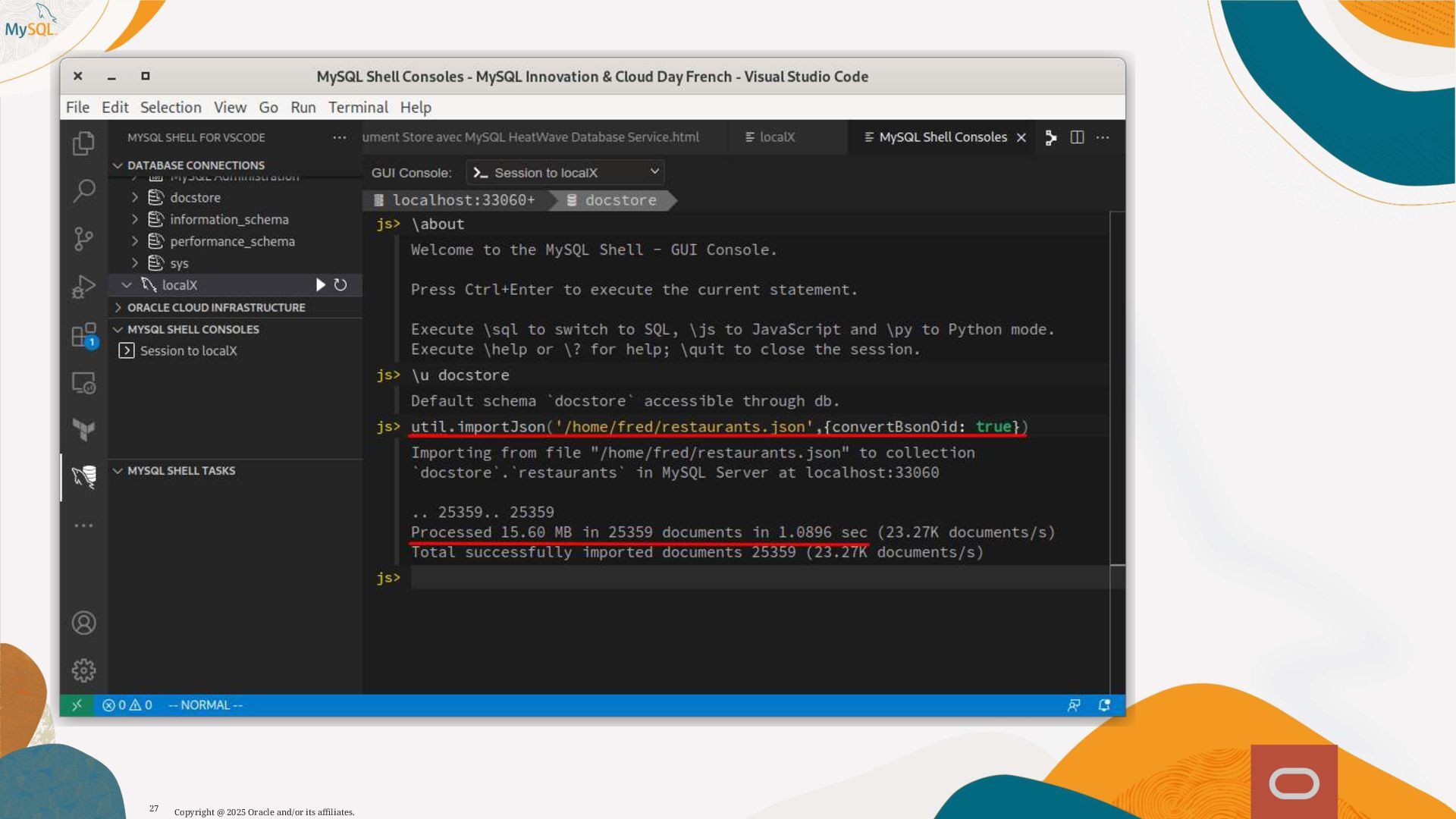Open the Explorer view in activity bar

tap(83, 143)
